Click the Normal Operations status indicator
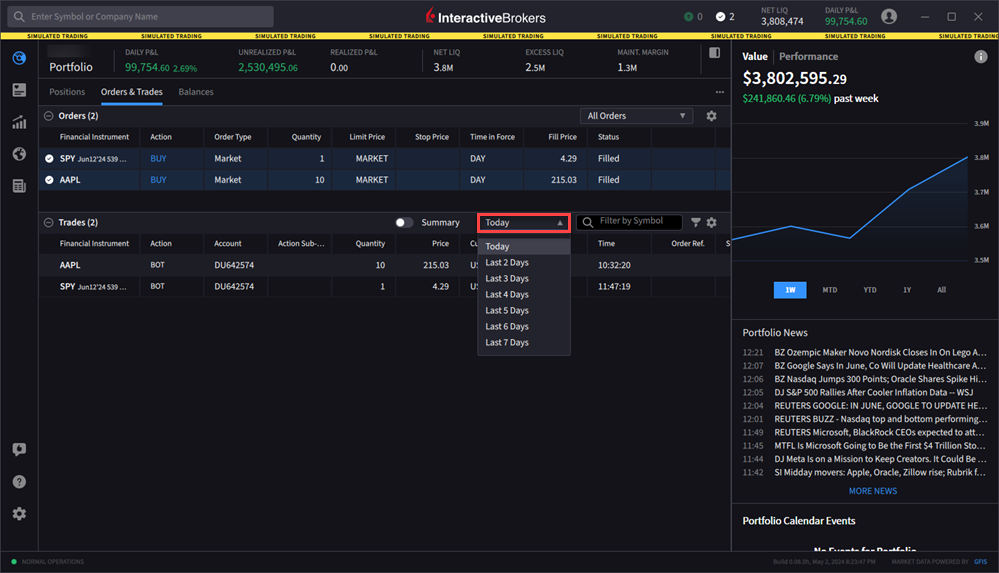Viewport: 999px width, 573px height. [48, 562]
